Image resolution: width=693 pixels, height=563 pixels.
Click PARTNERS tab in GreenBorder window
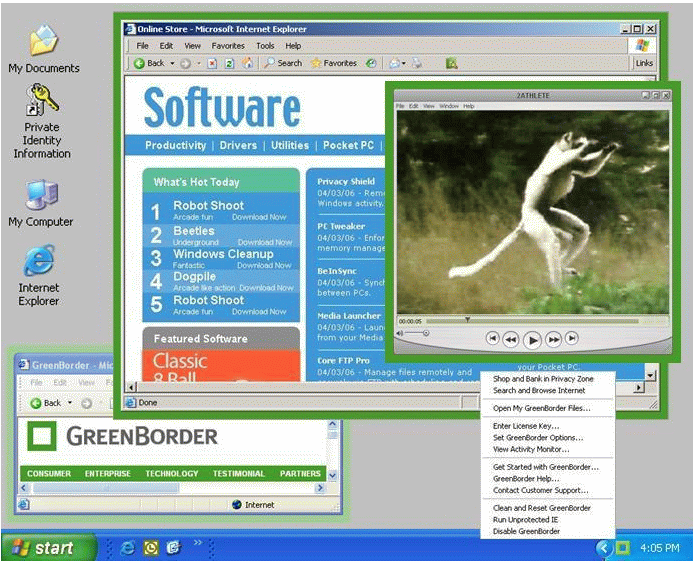click(300, 474)
